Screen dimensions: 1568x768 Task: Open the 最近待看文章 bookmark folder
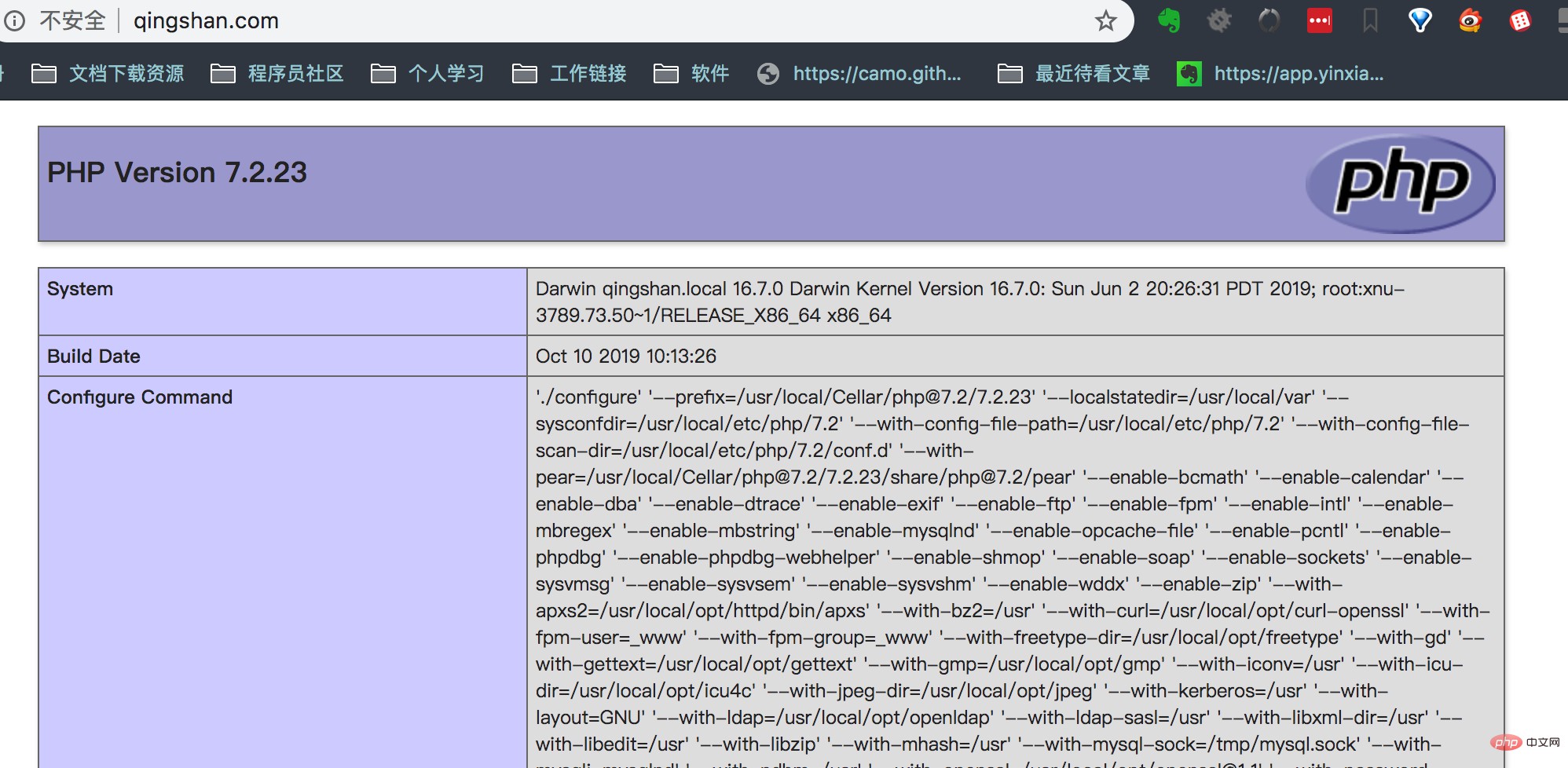(1074, 74)
